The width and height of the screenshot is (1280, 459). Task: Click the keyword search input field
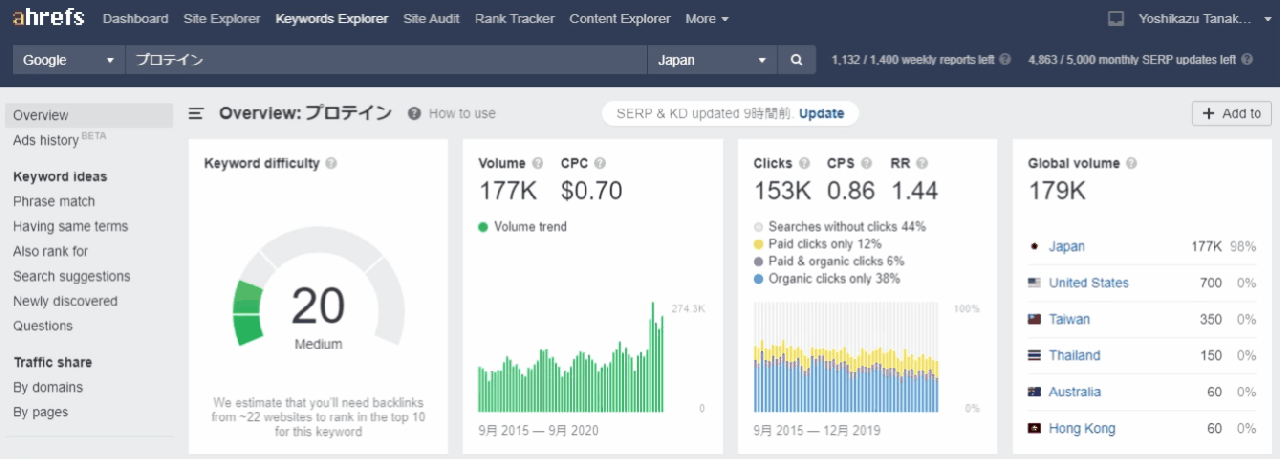click(385, 60)
